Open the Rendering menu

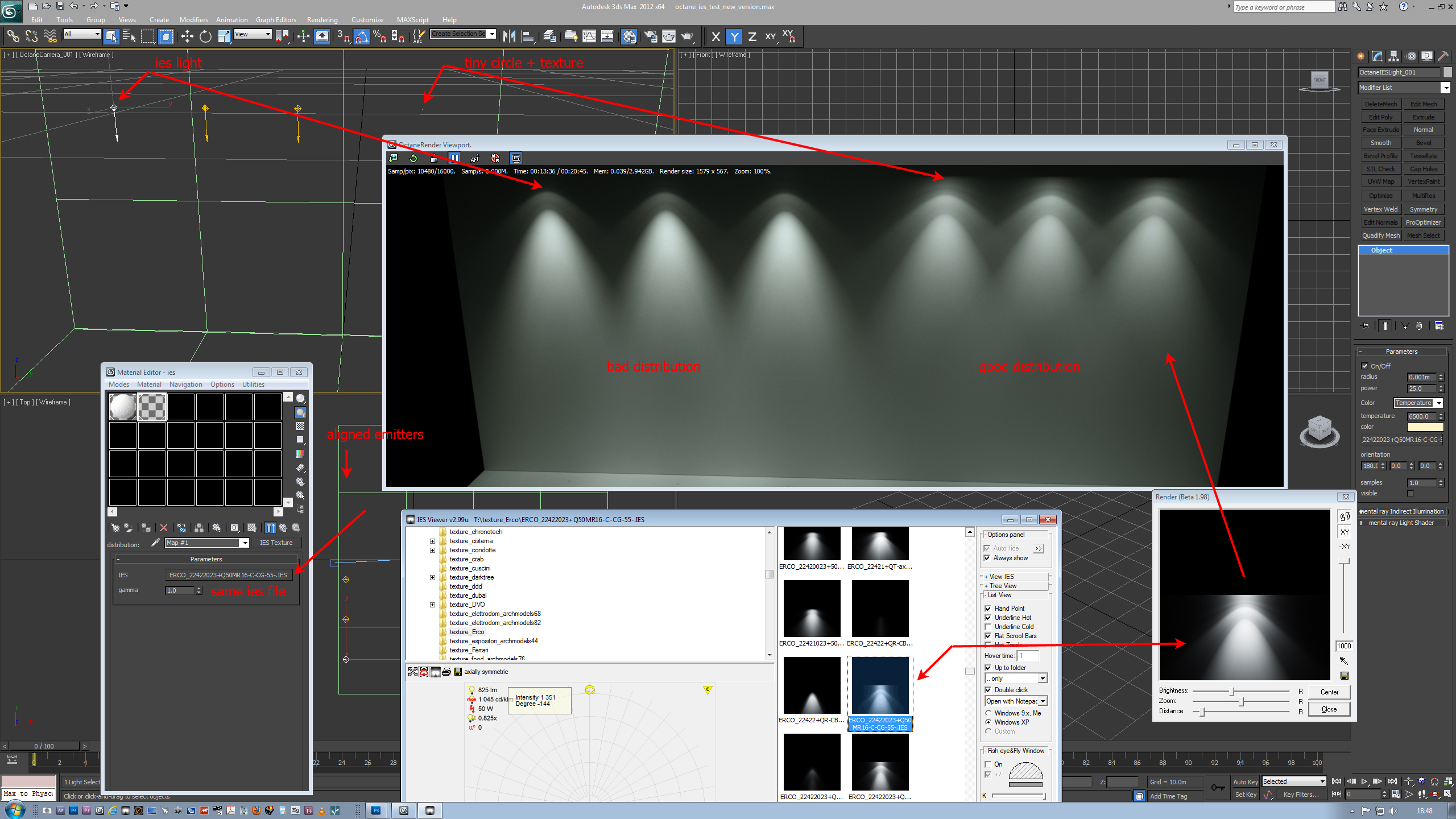pos(322,19)
